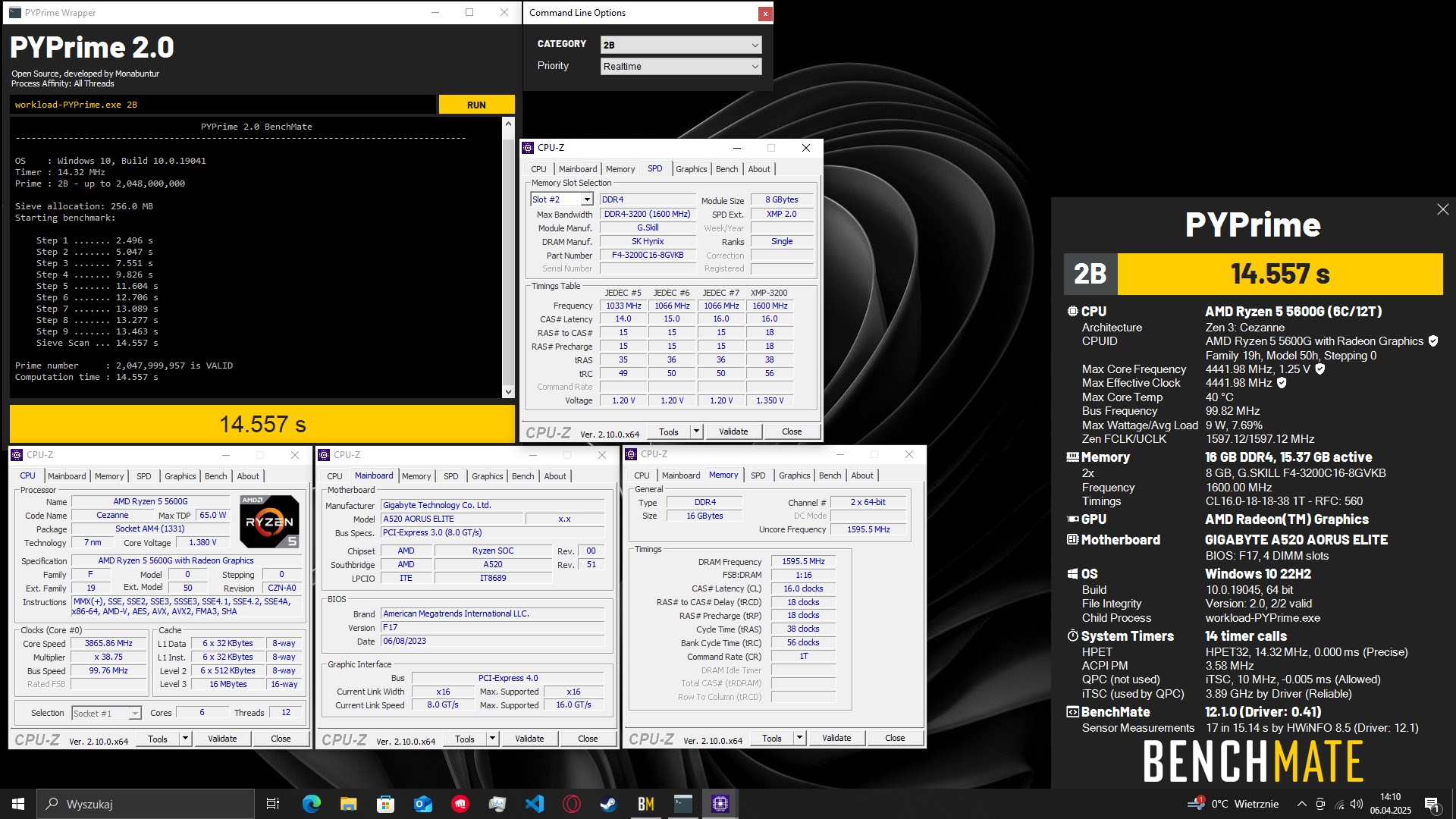Screen dimensions: 1456x819
Task: Open Visual Studio Code taskbar icon
Action: click(x=534, y=804)
